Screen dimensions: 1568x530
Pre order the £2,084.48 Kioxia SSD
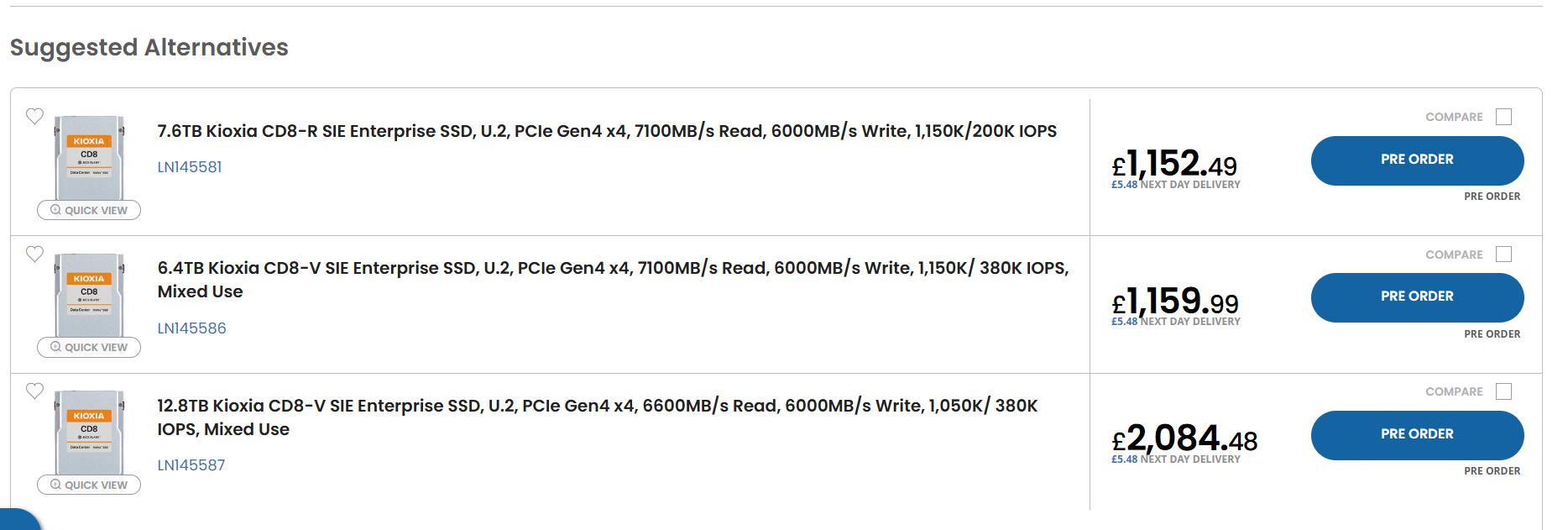pos(1417,434)
